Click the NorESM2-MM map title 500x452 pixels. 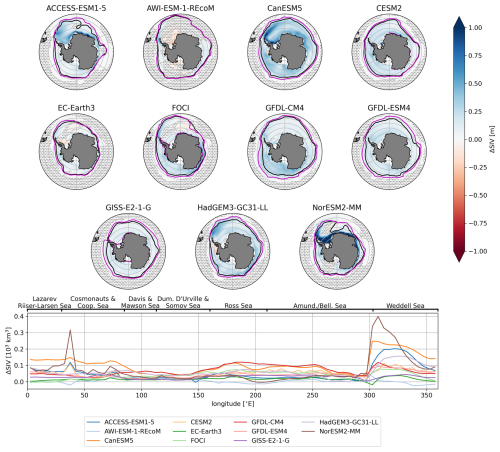point(337,208)
